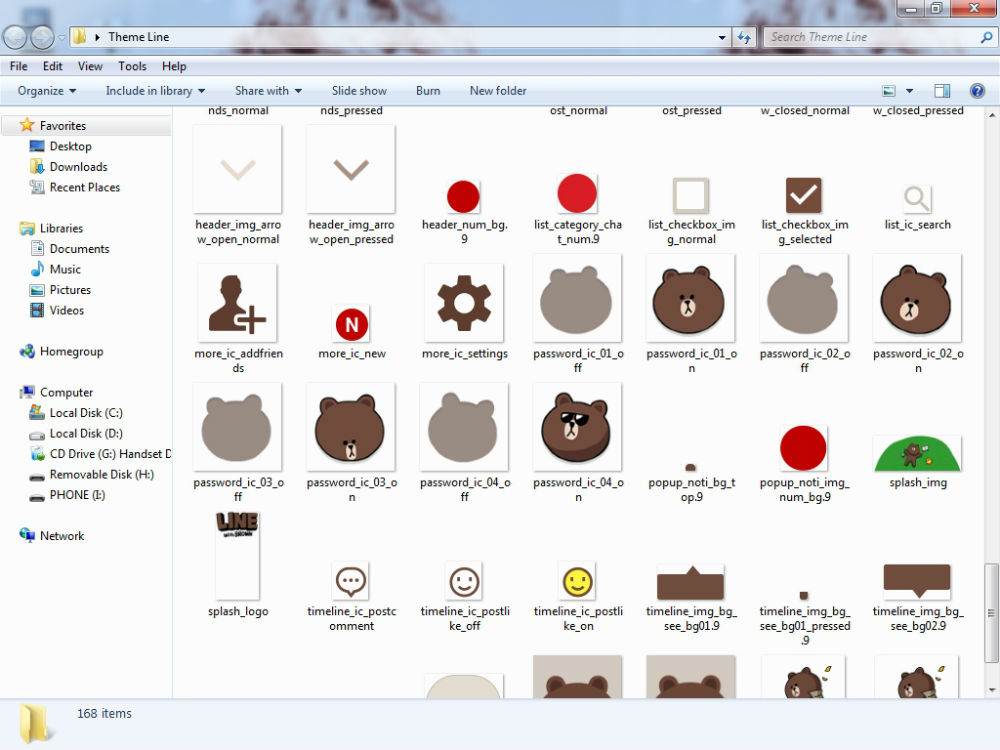
Task: Select the password_ic_01_off thumbnail
Action: (577, 298)
